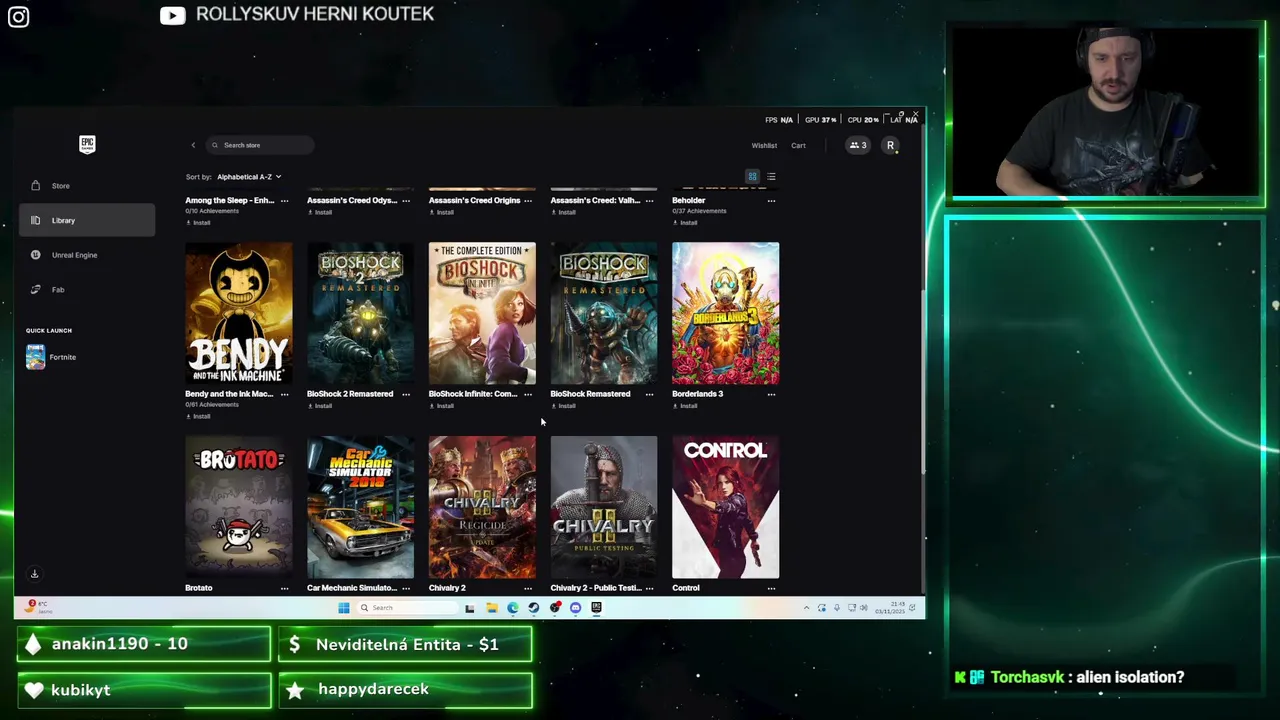Install Bendy and the Ink Machine
Viewport: 1280px width, 720px height.
pos(198,416)
